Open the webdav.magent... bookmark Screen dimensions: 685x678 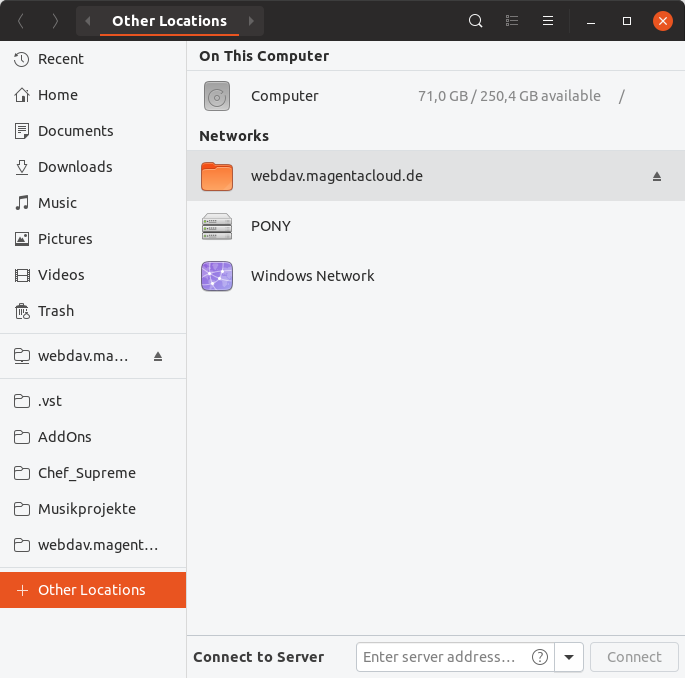point(93,545)
